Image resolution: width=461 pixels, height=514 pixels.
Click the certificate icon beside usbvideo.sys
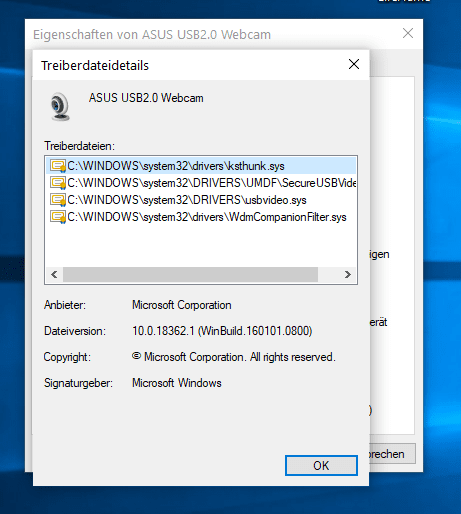click(x=58, y=200)
